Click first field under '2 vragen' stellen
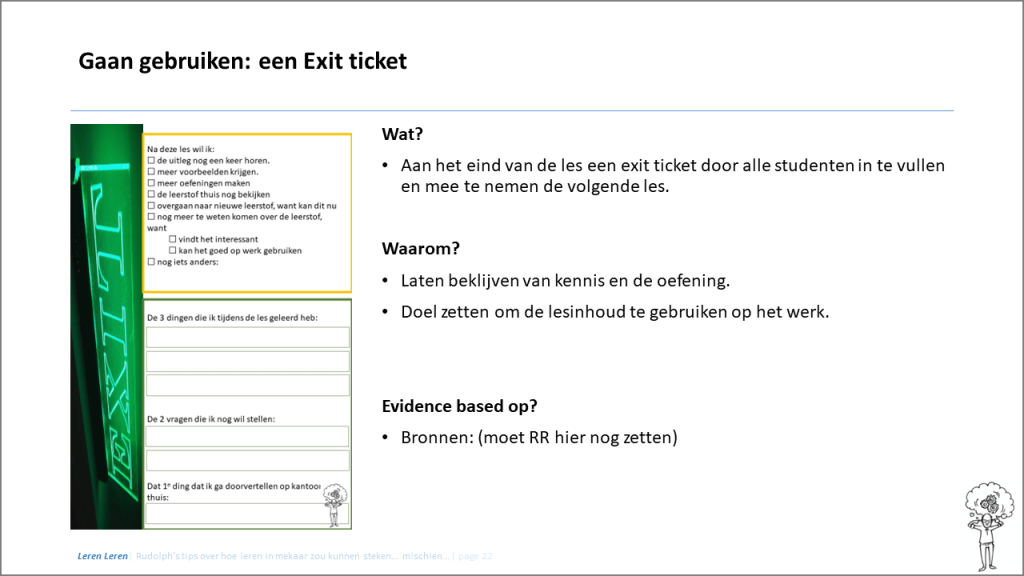The image size is (1024, 576). (248, 436)
